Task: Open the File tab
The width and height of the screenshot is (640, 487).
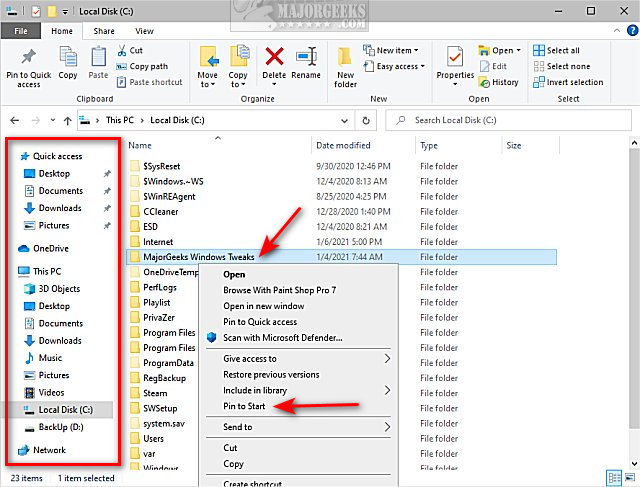Action: pos(21,31)
